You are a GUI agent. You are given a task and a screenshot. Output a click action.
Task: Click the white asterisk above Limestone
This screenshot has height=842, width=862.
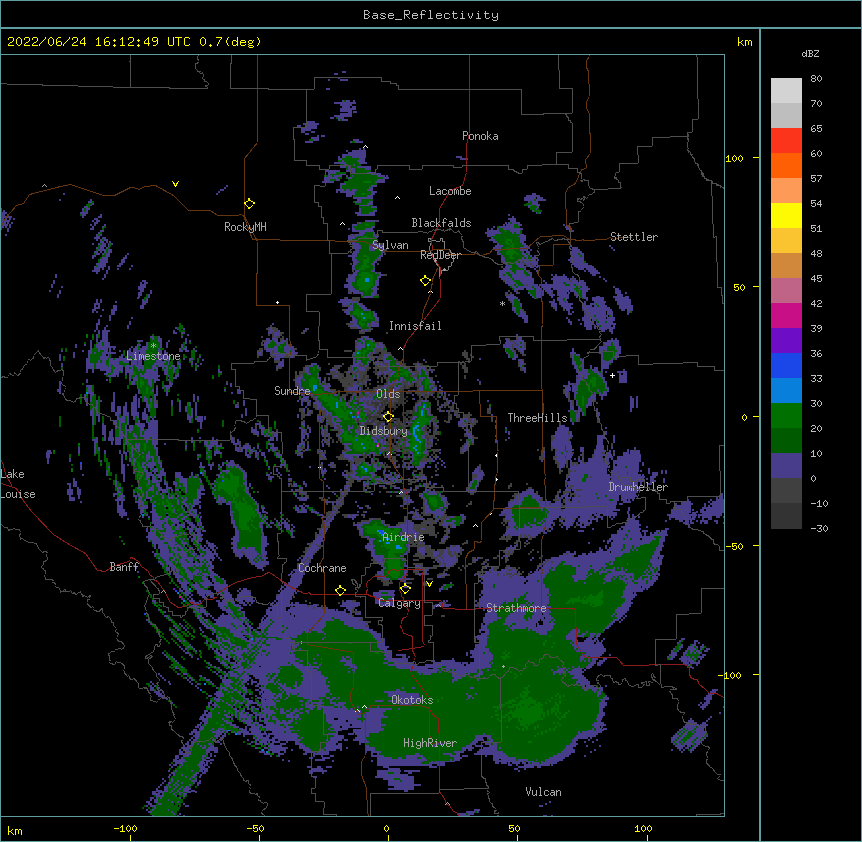tap(153, 346)
